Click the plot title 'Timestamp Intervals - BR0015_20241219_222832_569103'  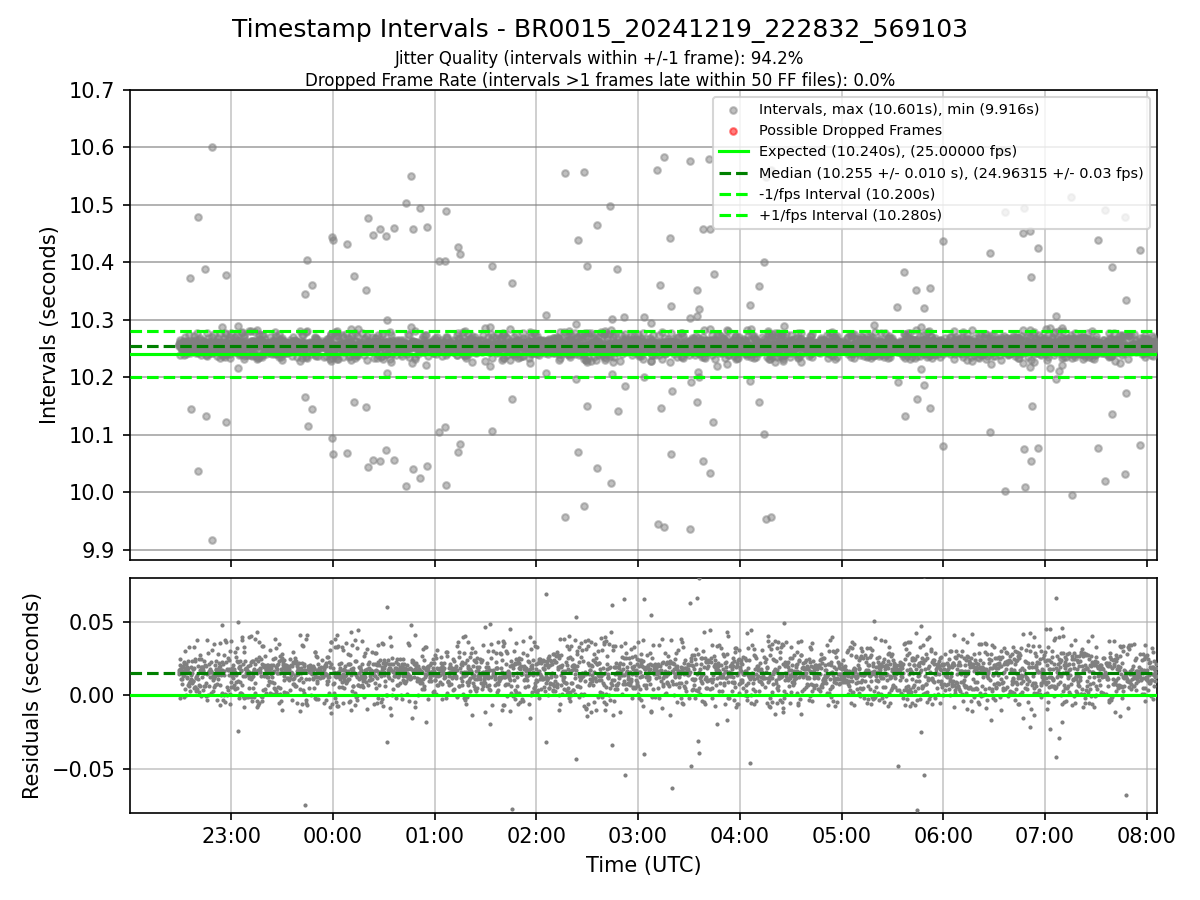(600, 29)
